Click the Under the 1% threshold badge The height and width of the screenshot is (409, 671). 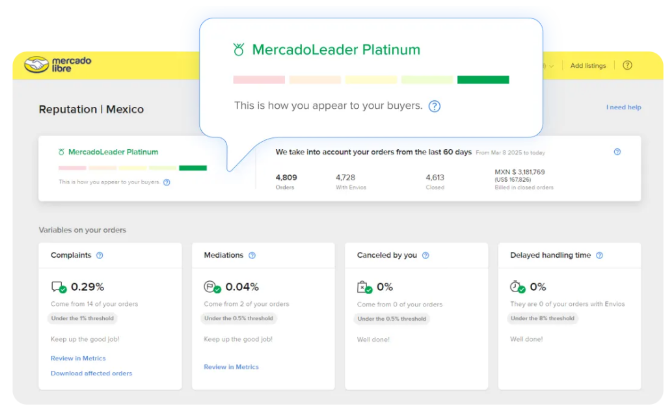pos(82,318)
